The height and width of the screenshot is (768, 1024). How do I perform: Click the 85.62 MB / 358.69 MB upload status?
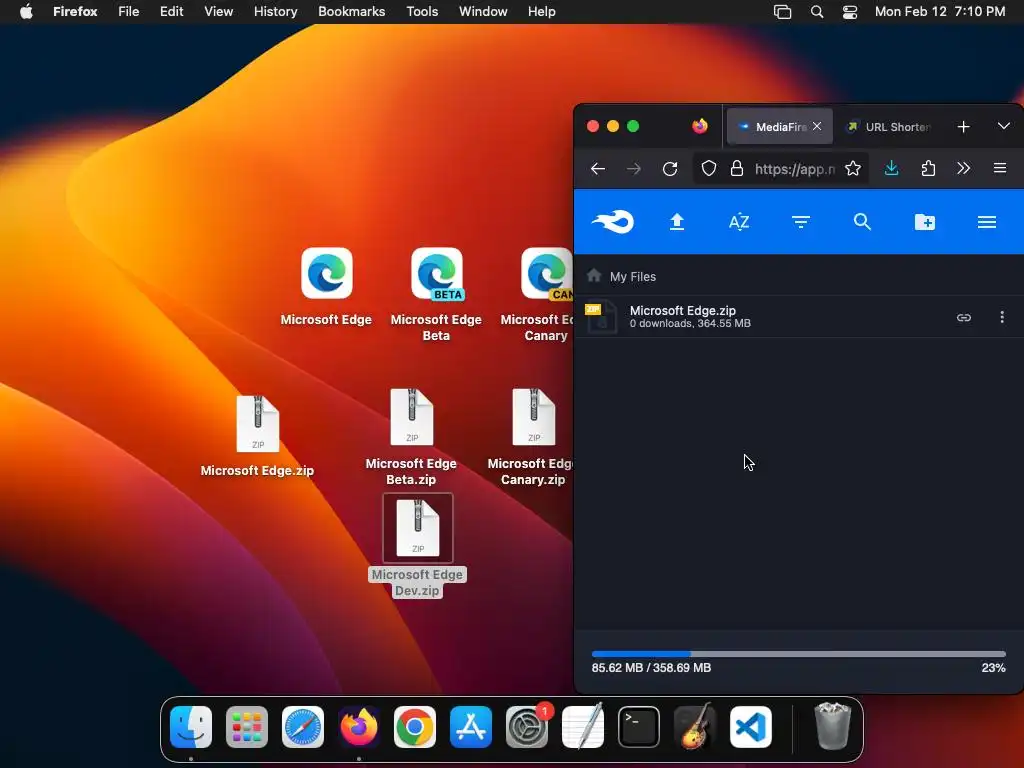tap(651, 667)
